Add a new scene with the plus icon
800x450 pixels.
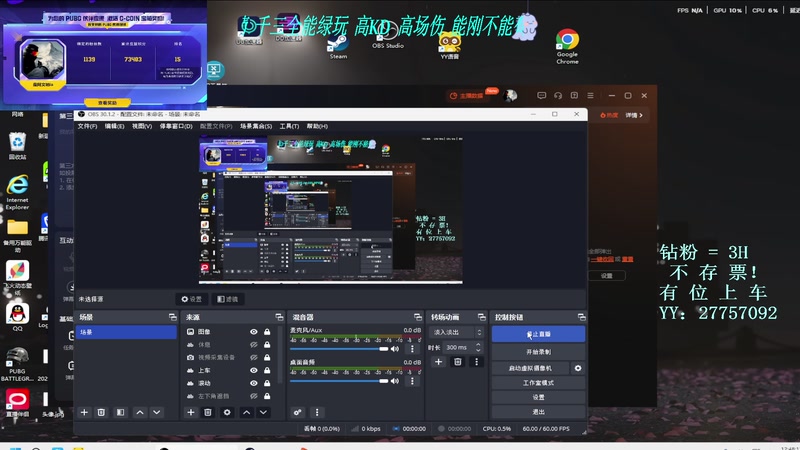point(84,412)
